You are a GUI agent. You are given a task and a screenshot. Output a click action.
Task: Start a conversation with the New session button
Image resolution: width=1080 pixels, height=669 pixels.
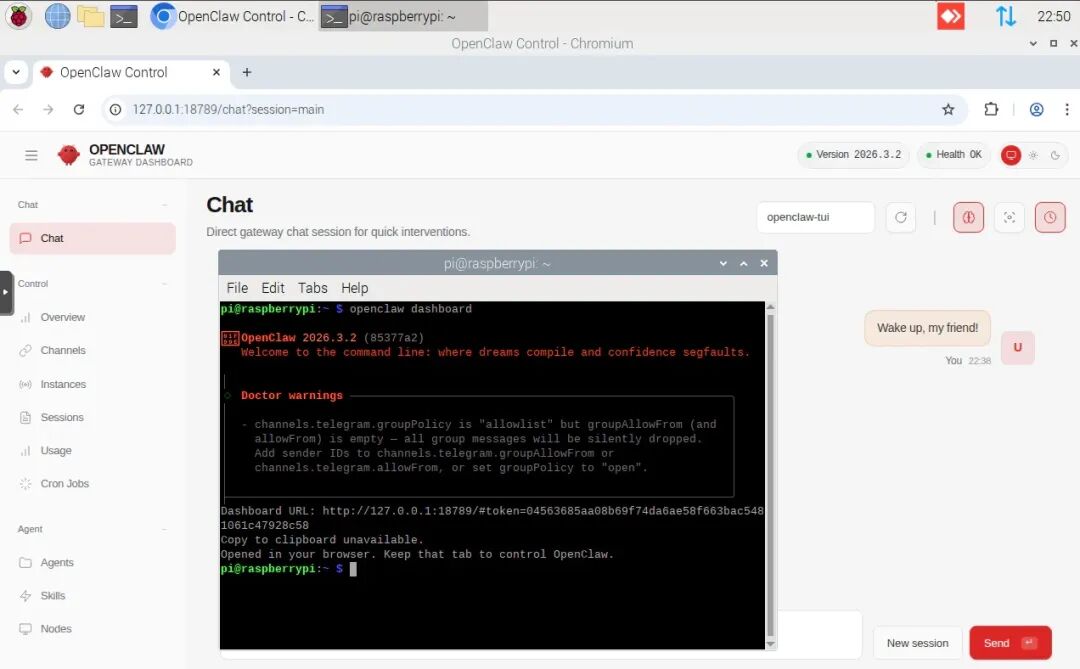(917, 642)
